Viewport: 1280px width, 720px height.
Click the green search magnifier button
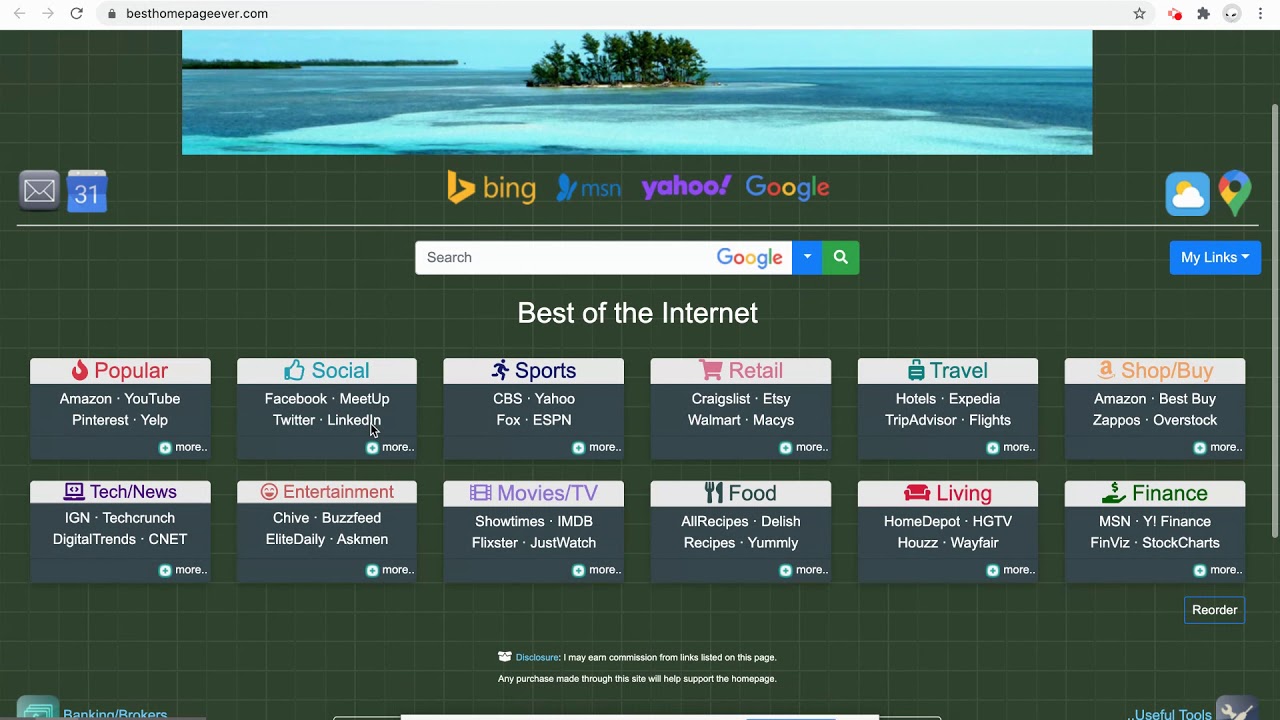(x=841, y=257)
